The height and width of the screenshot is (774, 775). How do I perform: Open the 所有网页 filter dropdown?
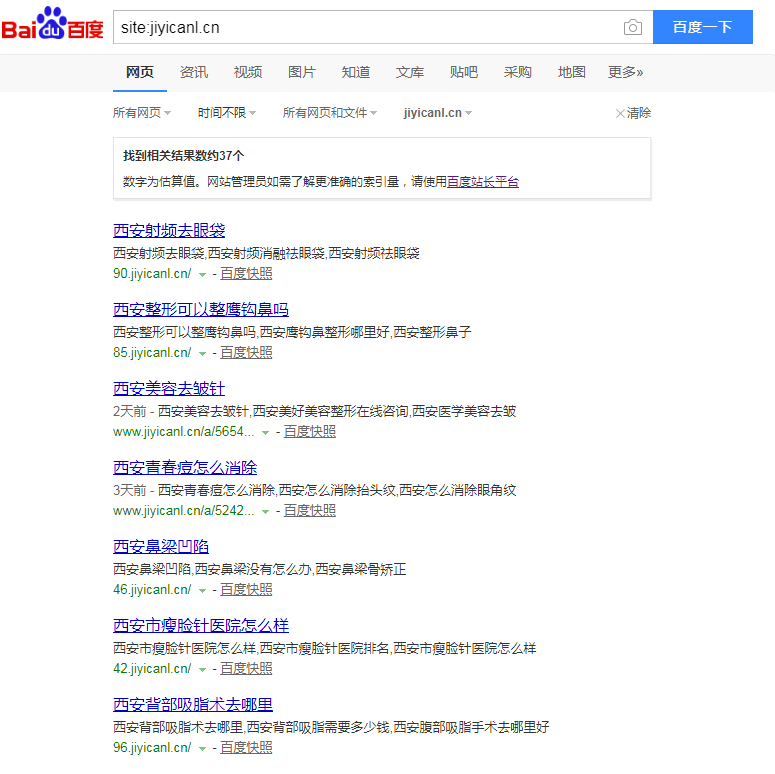[142, 113]
